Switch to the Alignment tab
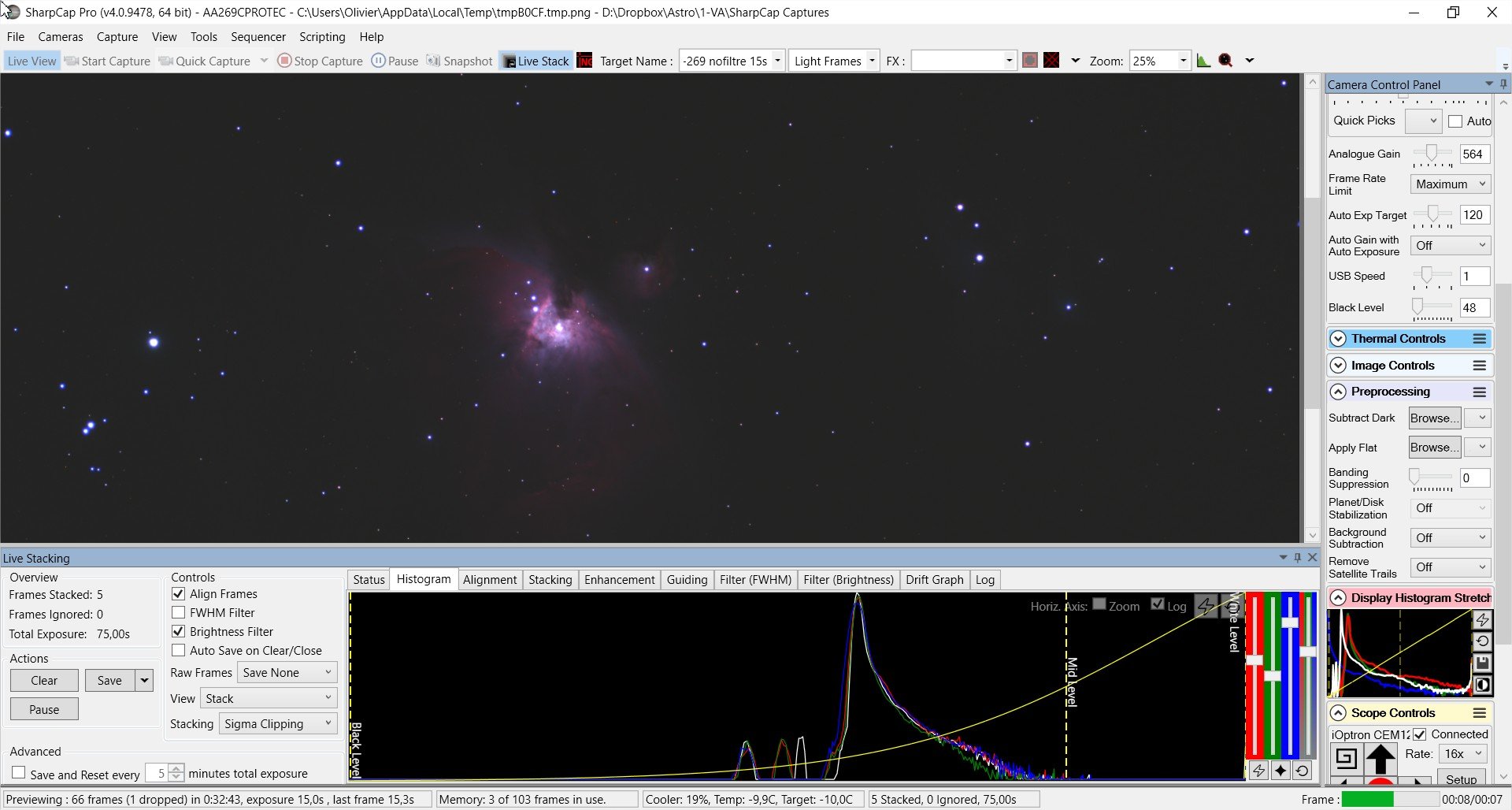 tap(489, 579)
